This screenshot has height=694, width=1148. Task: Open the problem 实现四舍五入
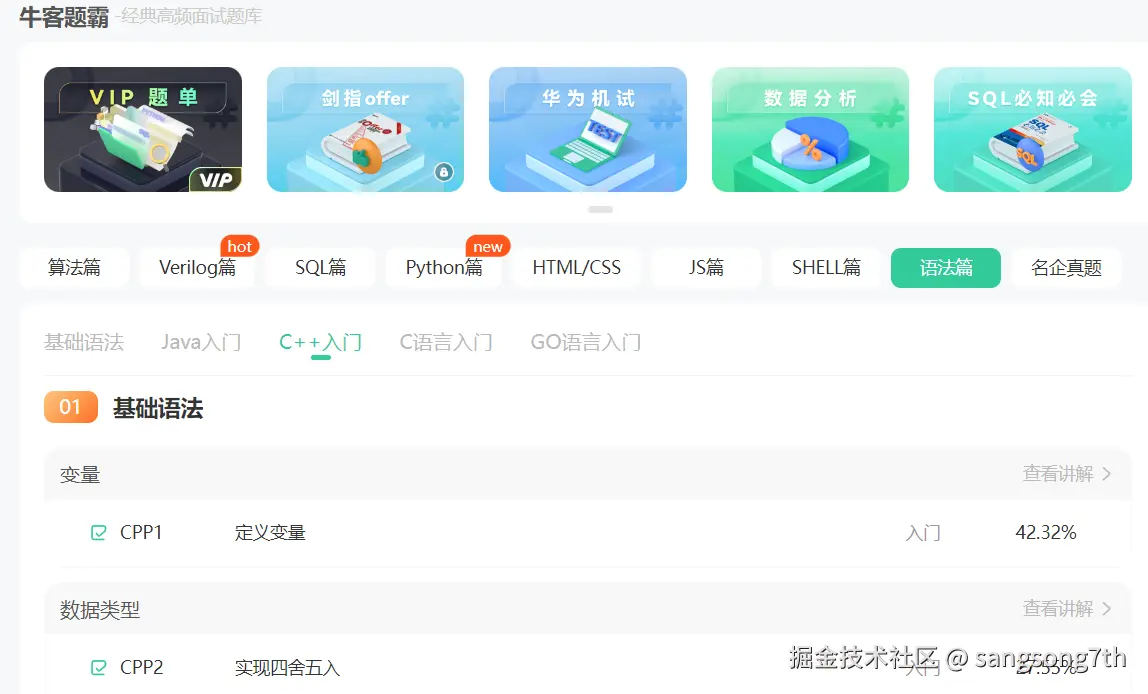[x=287, y=668]
